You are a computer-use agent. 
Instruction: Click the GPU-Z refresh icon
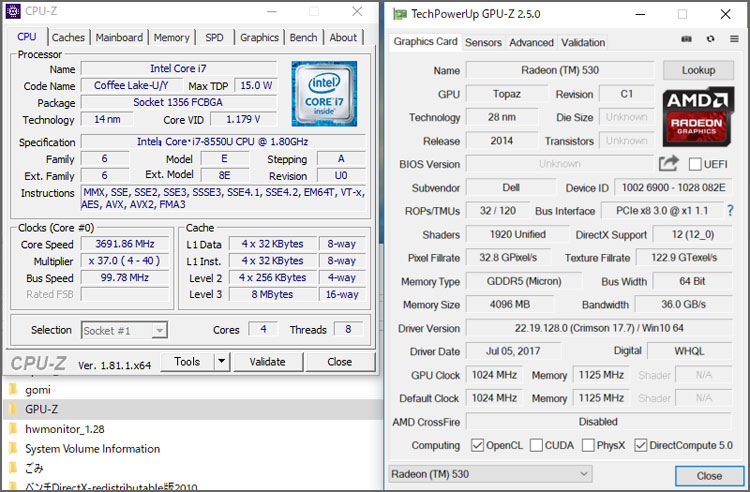(x=710, y=39)
